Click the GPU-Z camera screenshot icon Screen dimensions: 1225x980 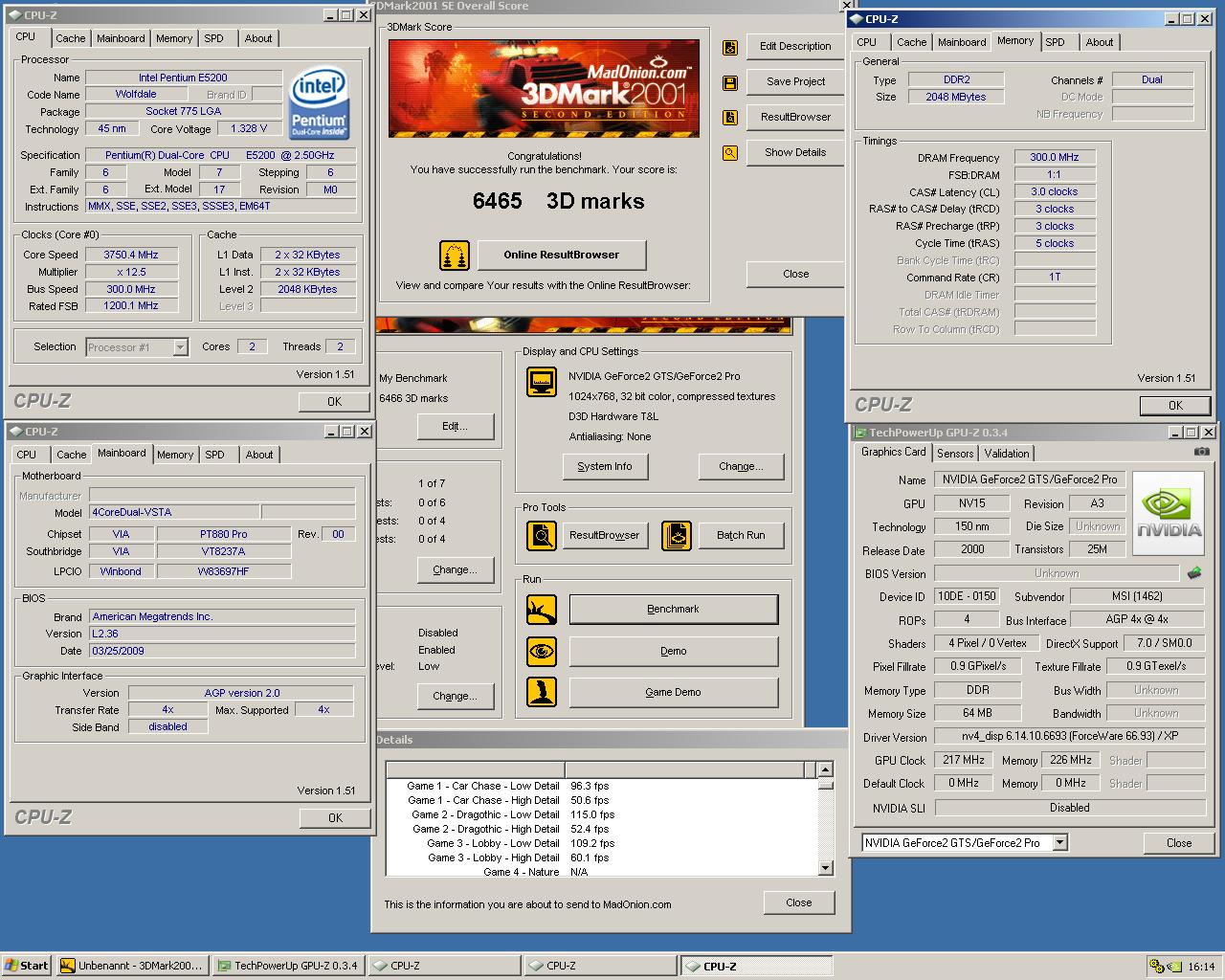click(x=1201, y=452)
